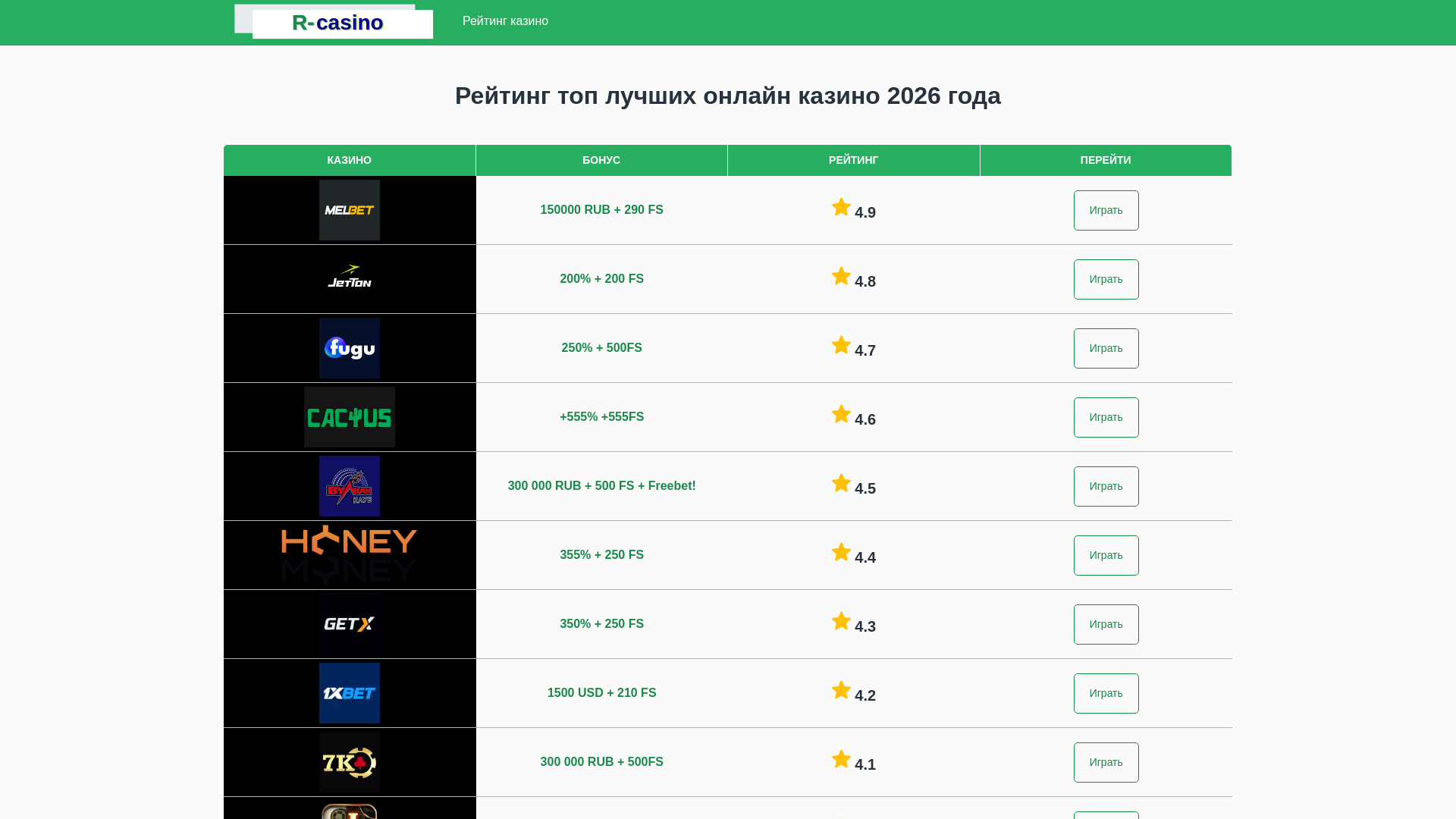Screen dimensions: 1456x819
Task: Click the КАЗИНО column header
Action: click(350, 160)
